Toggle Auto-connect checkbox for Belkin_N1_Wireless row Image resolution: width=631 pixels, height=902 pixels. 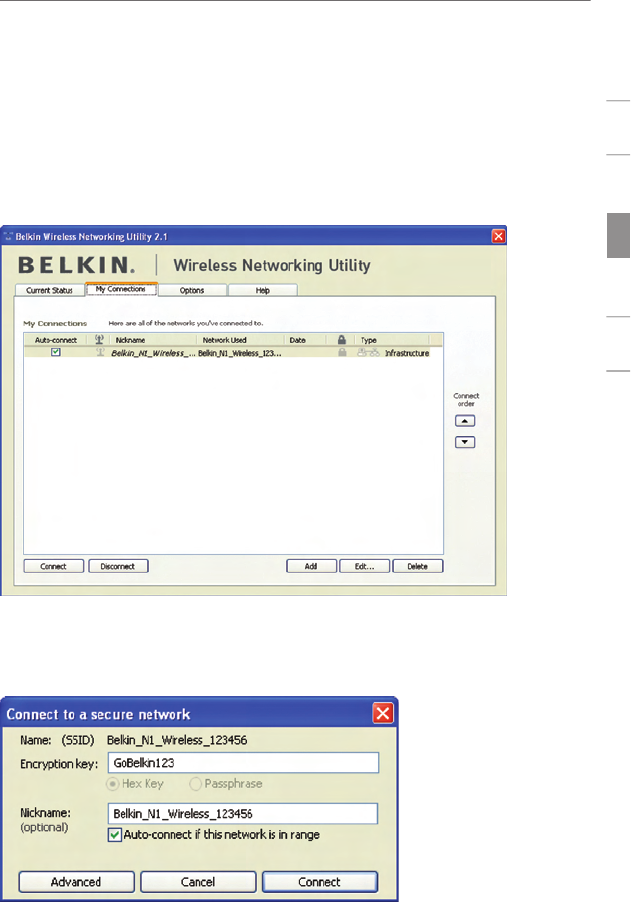pyautogui.click(x=56, y=352)
